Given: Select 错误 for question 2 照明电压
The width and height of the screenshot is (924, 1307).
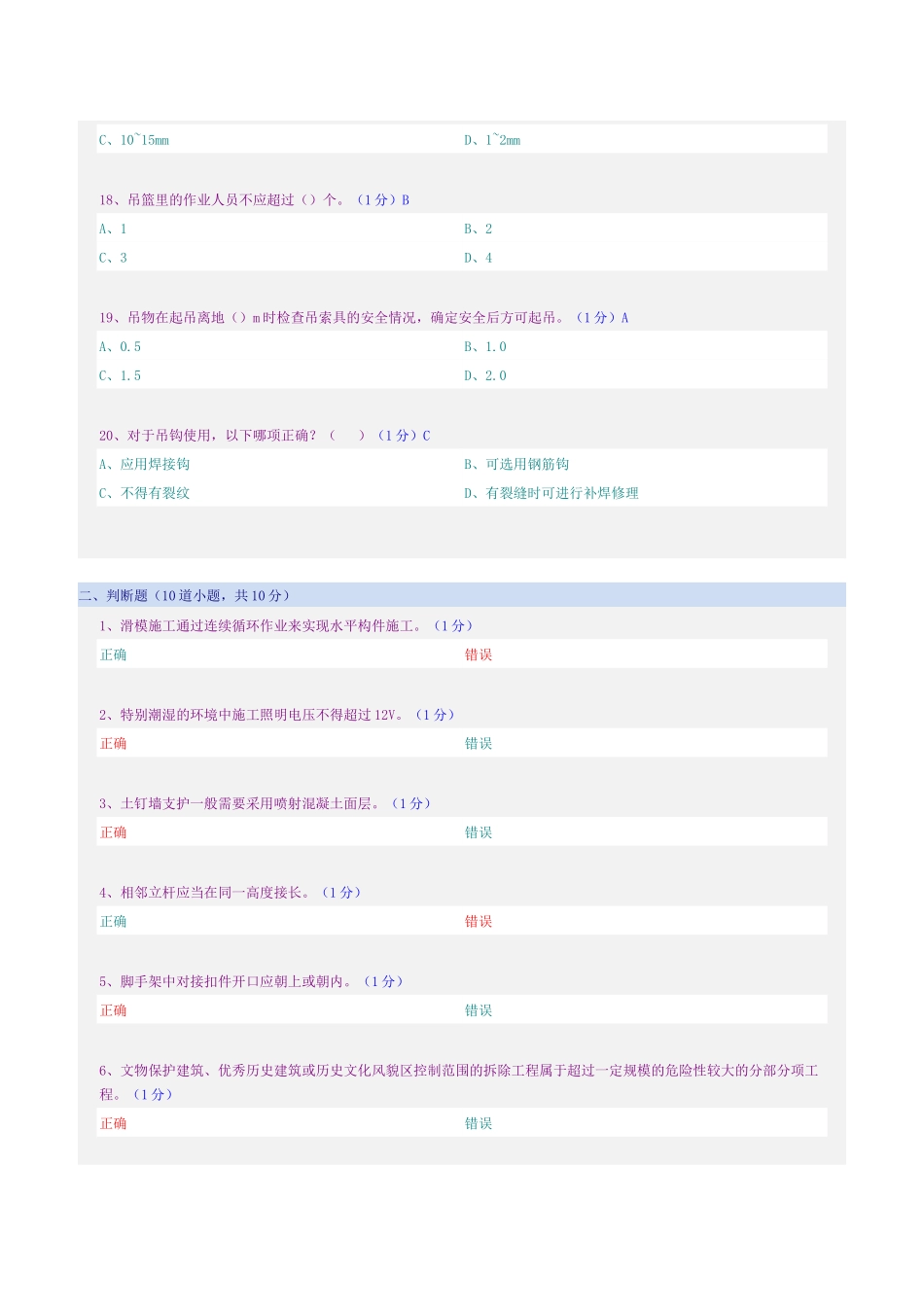Looking at the screenshot, I should coord(479,744).
